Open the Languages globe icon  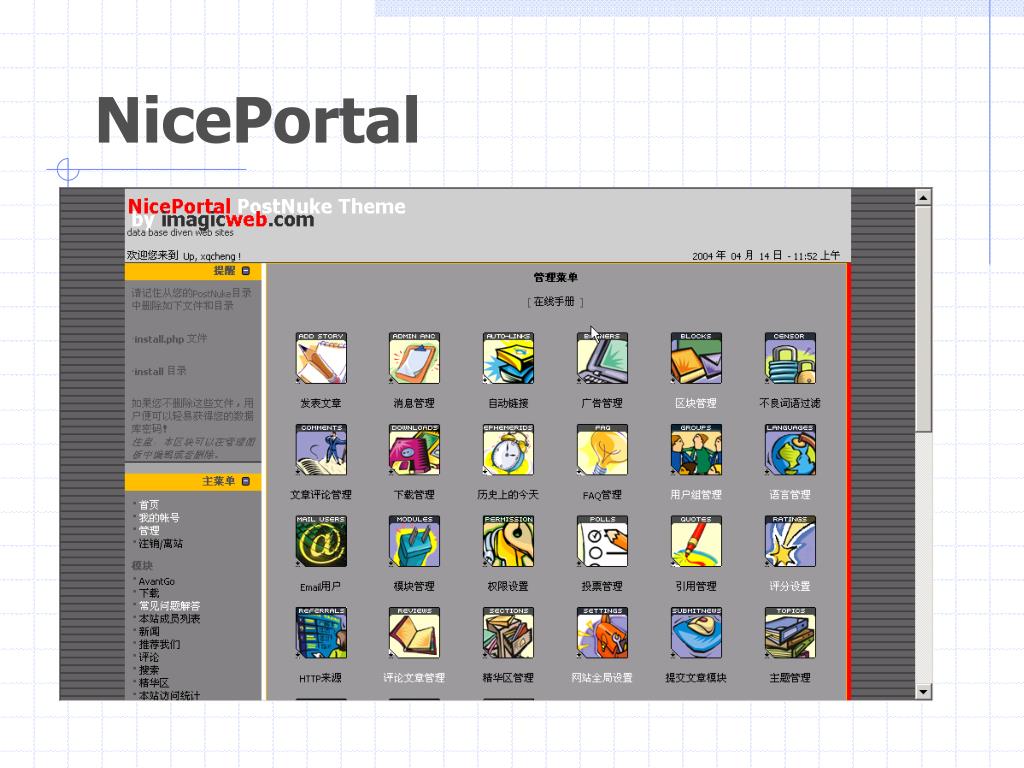tap(790, 449)
